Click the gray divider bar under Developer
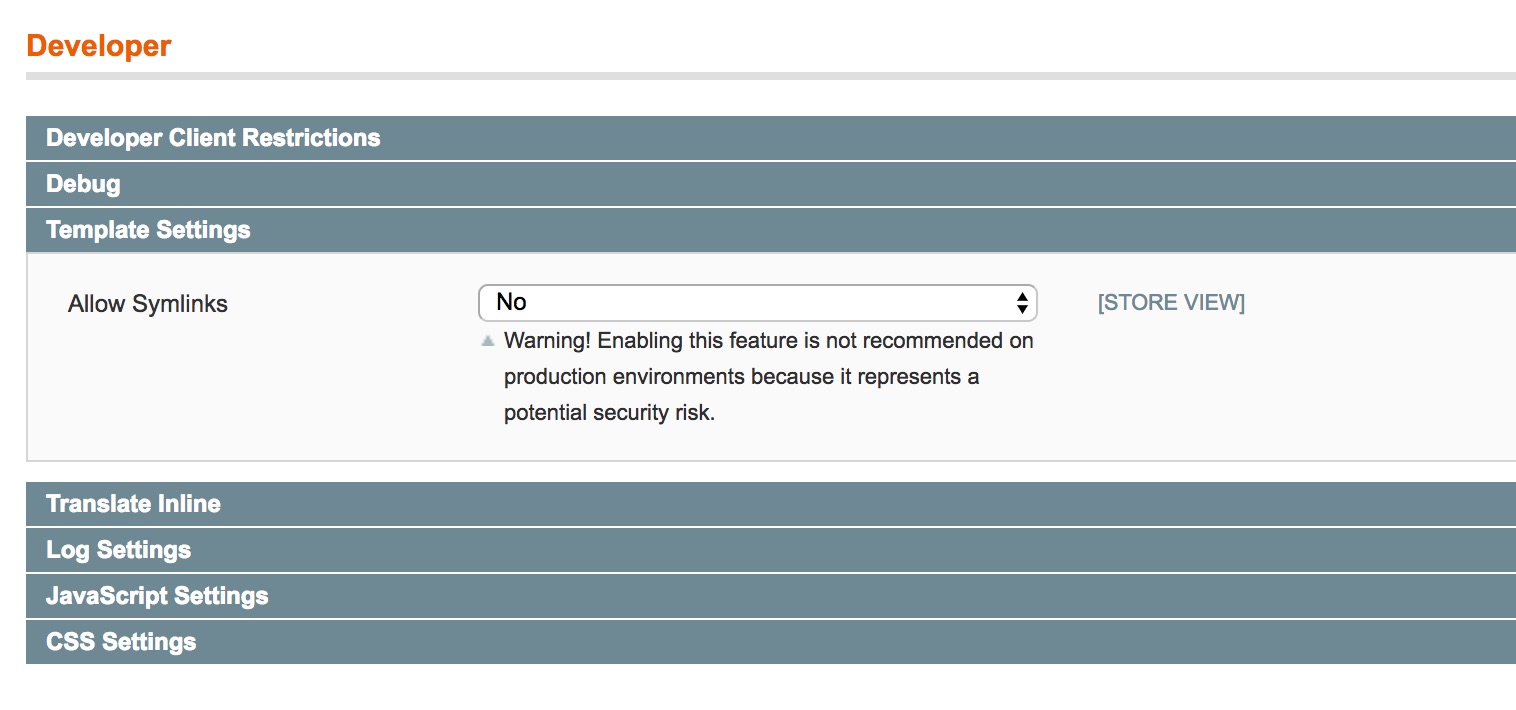Image resolution: width=1516 pixels, height=710 pixels. [771, 76]
